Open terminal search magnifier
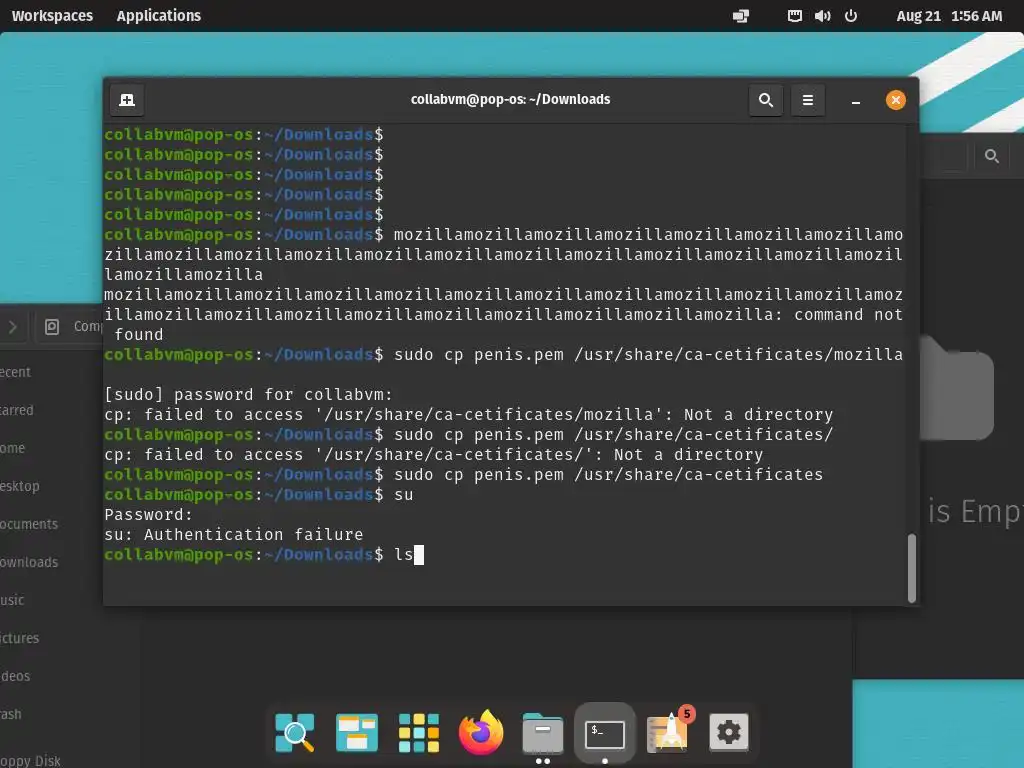The width and height of the screenshot is (1024, 768). [x=766, y=100]
